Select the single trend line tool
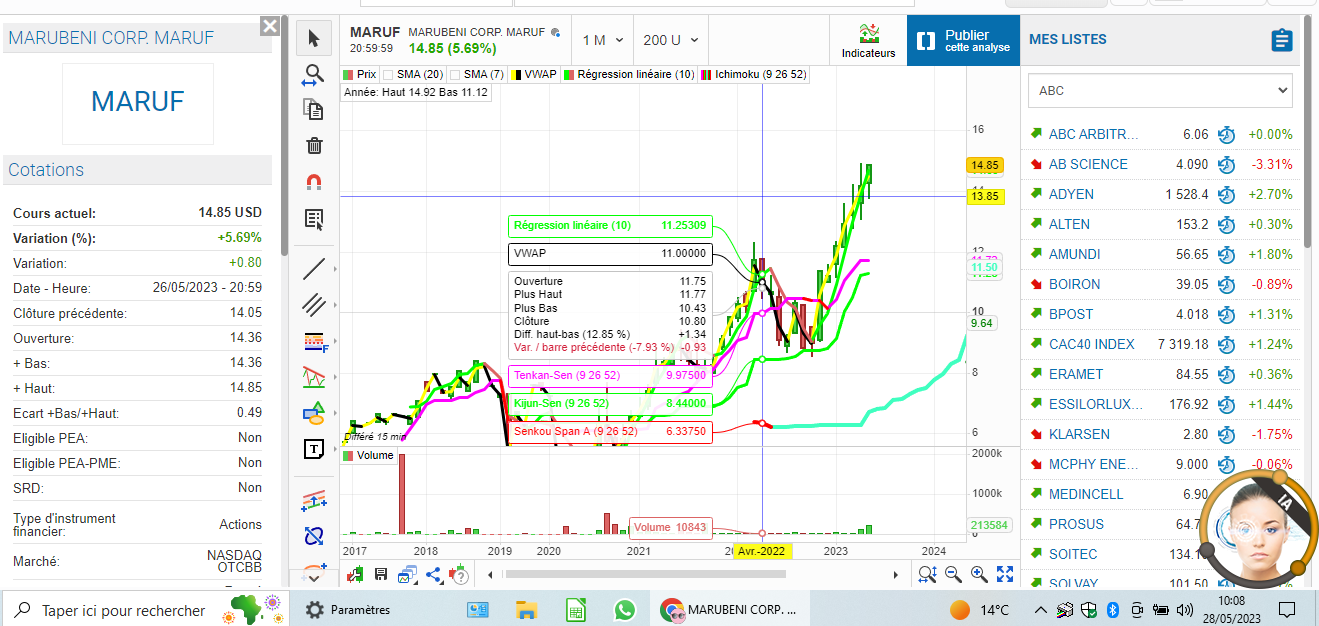The image size is (1319, 626). (x=314, y=268)
